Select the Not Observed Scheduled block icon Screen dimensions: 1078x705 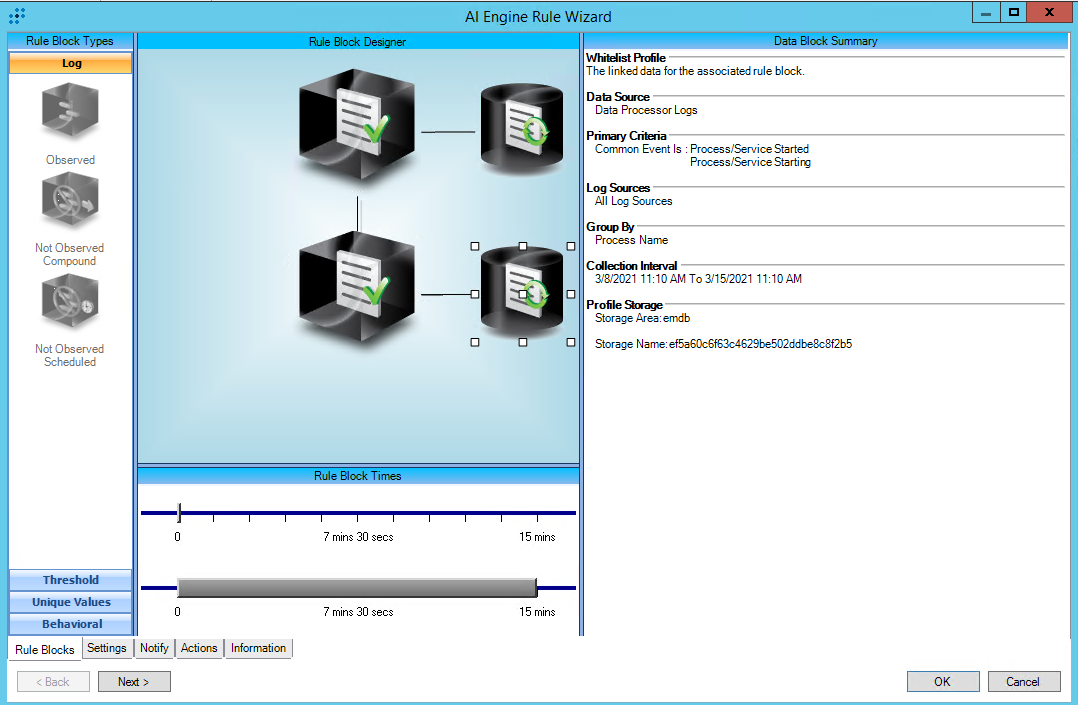pyautogui.click(x=70, y=303)
